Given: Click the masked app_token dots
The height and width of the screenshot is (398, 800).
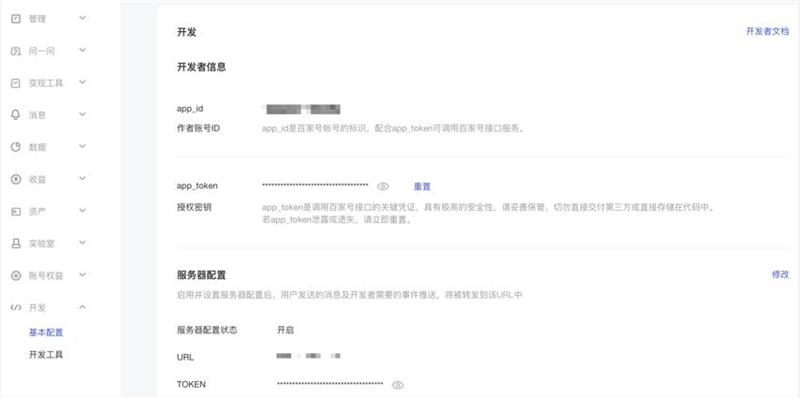Looking at the screenshot, I should coord(315,185).
